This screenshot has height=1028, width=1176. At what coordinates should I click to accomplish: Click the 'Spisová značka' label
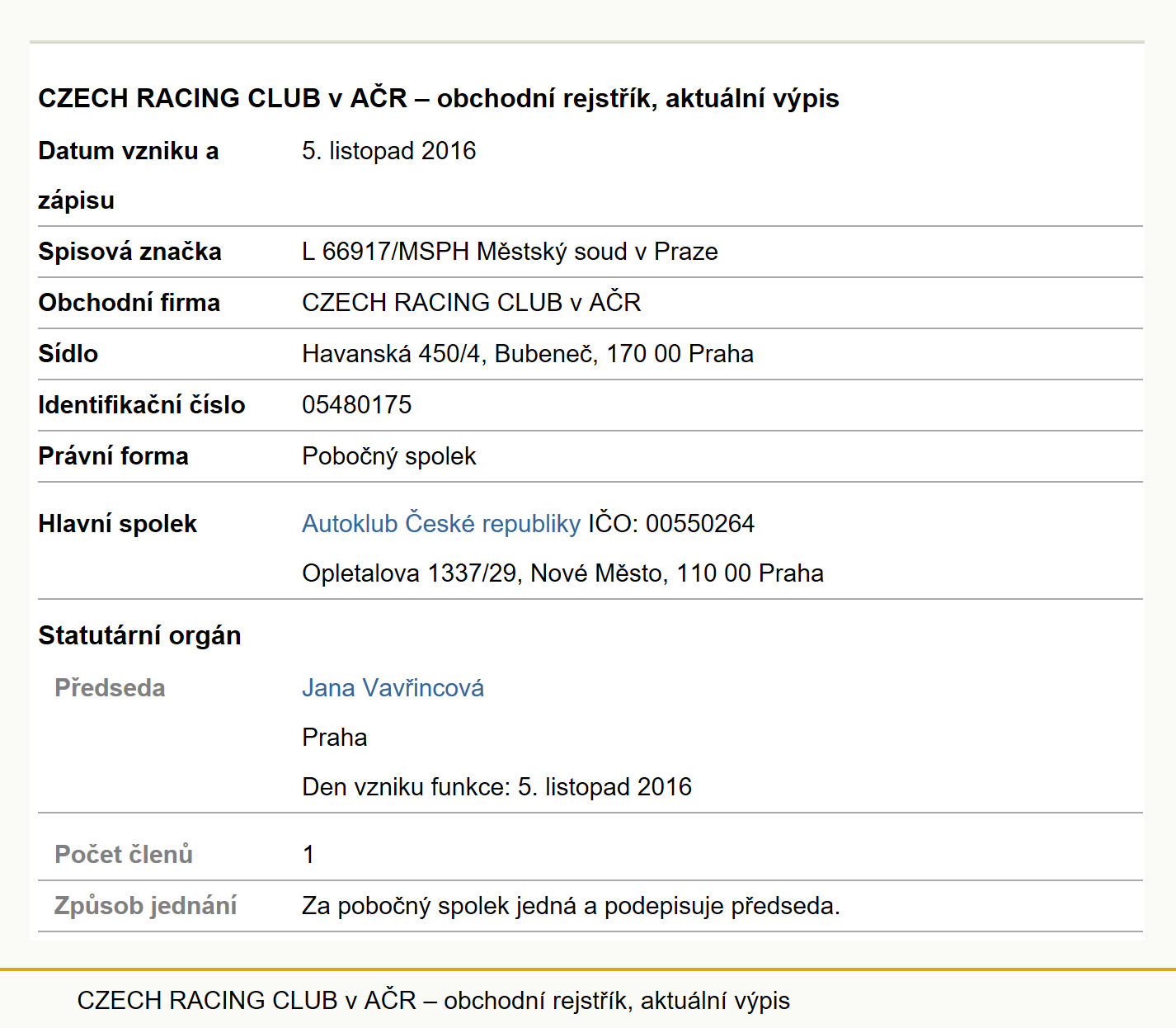point(129,252)
